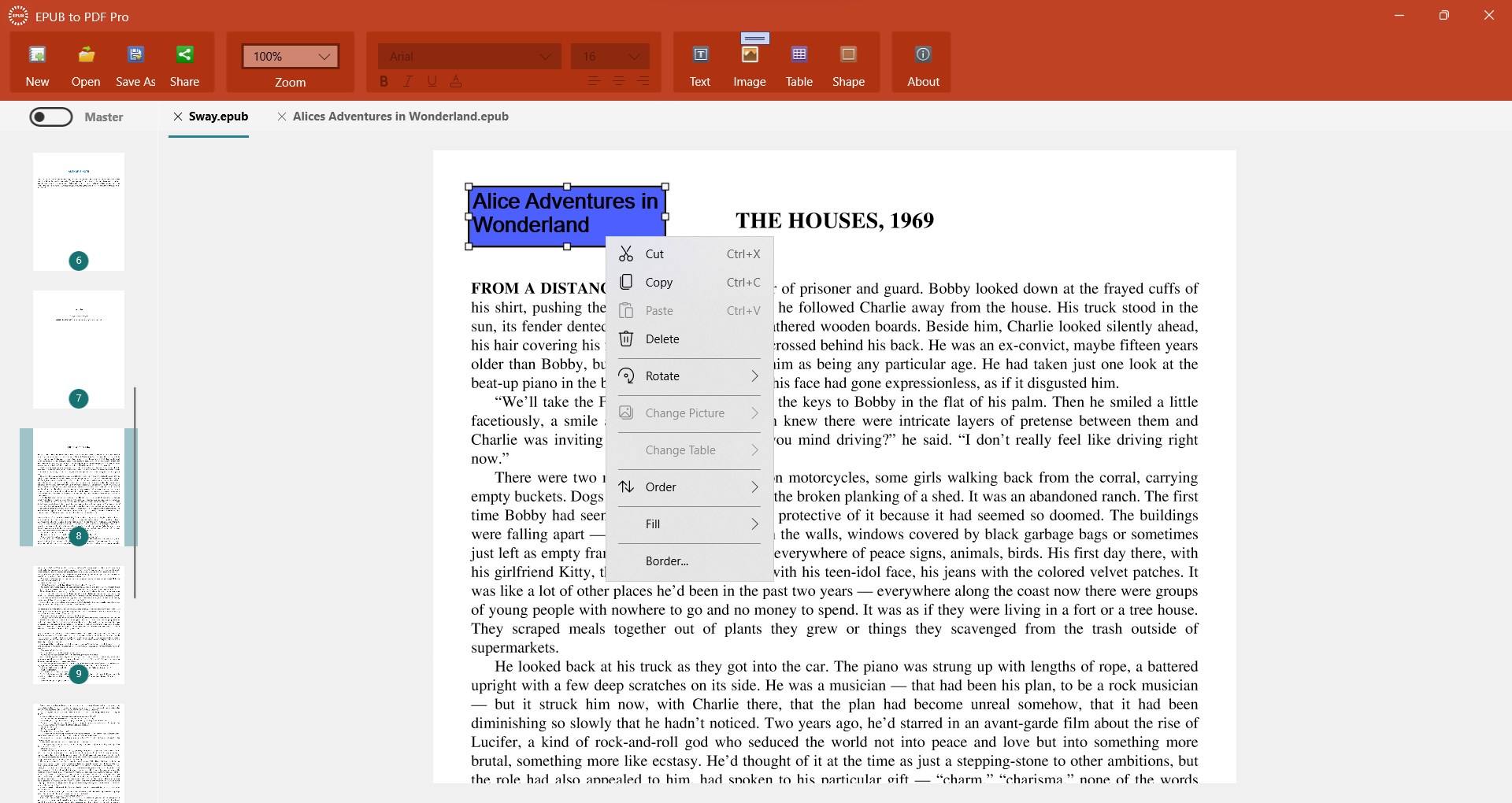Viewport: 1512px width, 803px height.
Task: Open a file with the Open icon
Action: (x=86, y=54)
